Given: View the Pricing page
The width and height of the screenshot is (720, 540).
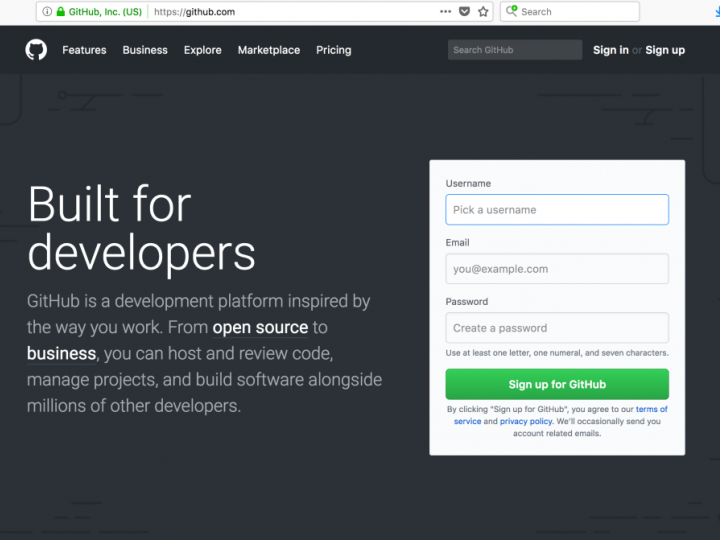Looking at the screenshot, I should click(x=333, y=50).
